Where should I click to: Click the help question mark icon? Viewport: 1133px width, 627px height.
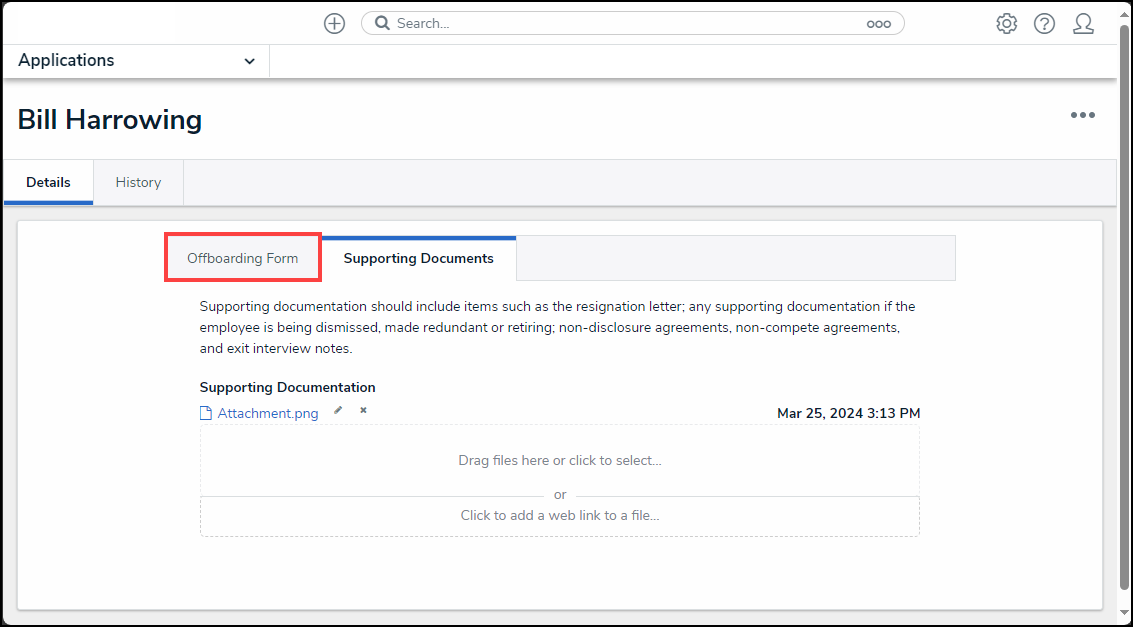click(1044, 23)
